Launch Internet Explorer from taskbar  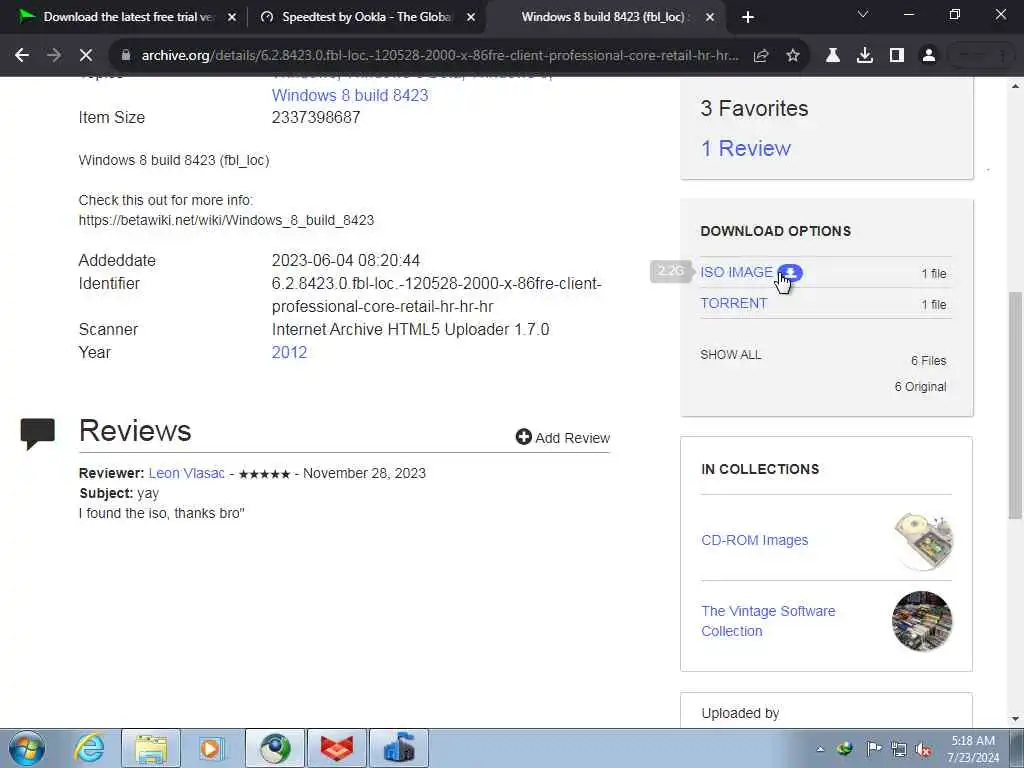pyautogui.click(x=88, y=748)
